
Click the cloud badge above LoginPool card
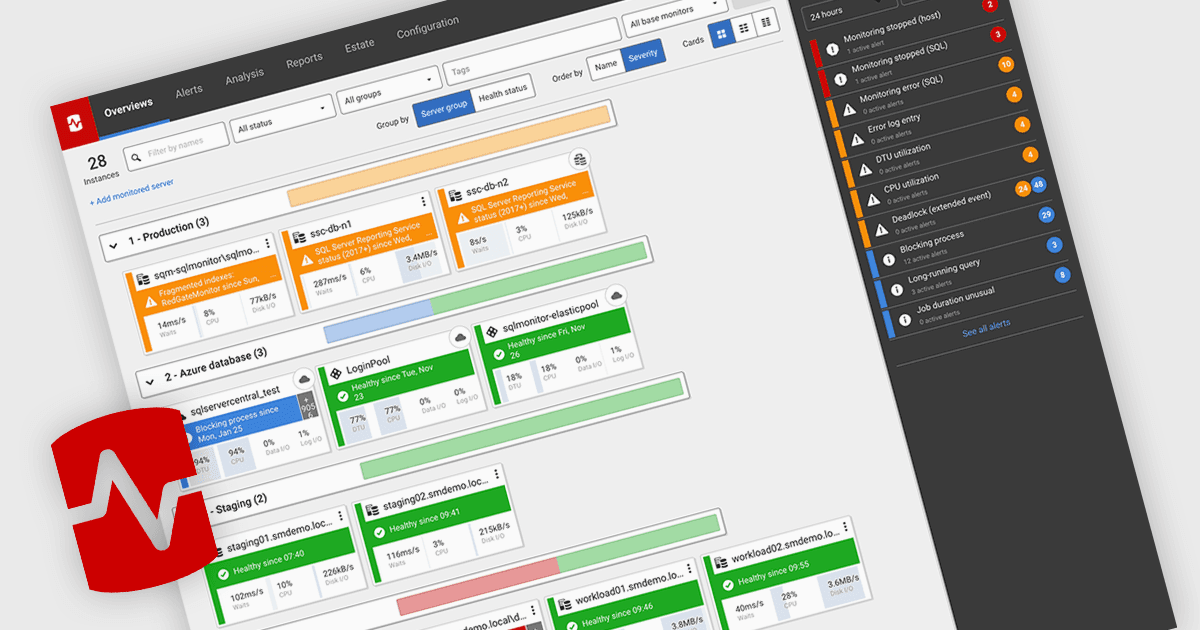(x=459, y=337)
